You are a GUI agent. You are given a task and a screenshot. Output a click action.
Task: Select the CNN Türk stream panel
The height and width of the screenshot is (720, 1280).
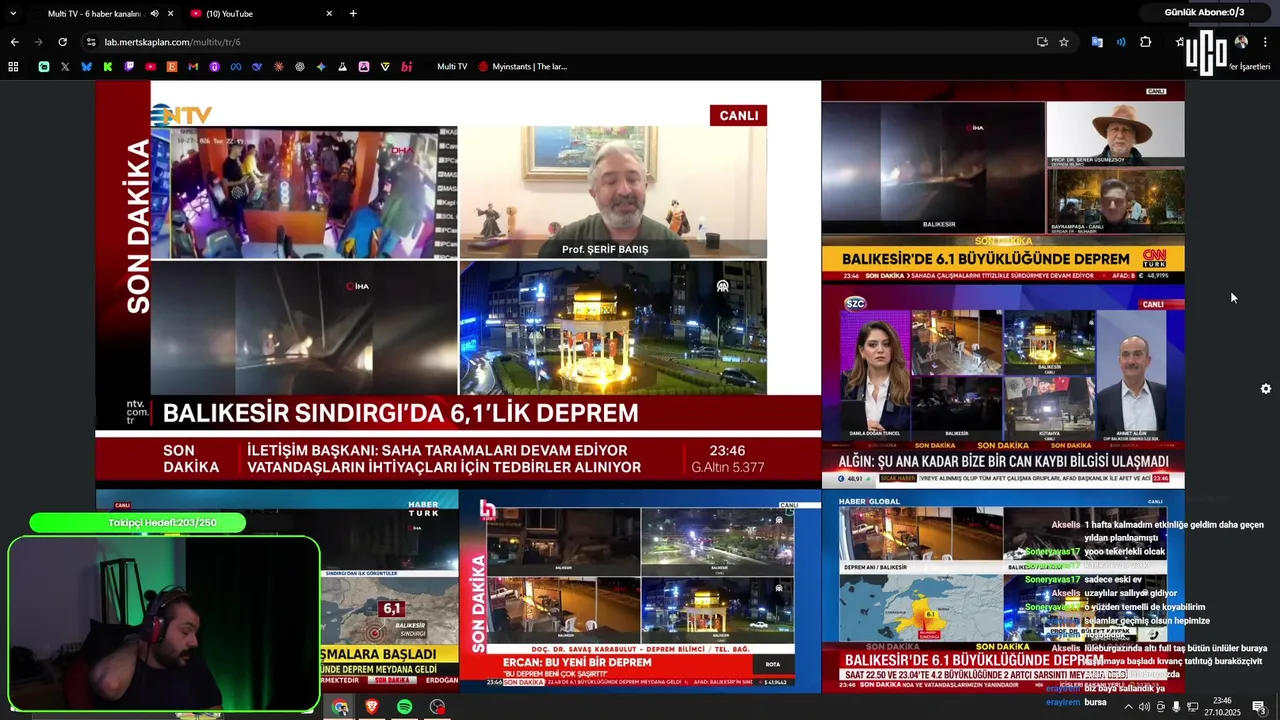[1003, 182]
